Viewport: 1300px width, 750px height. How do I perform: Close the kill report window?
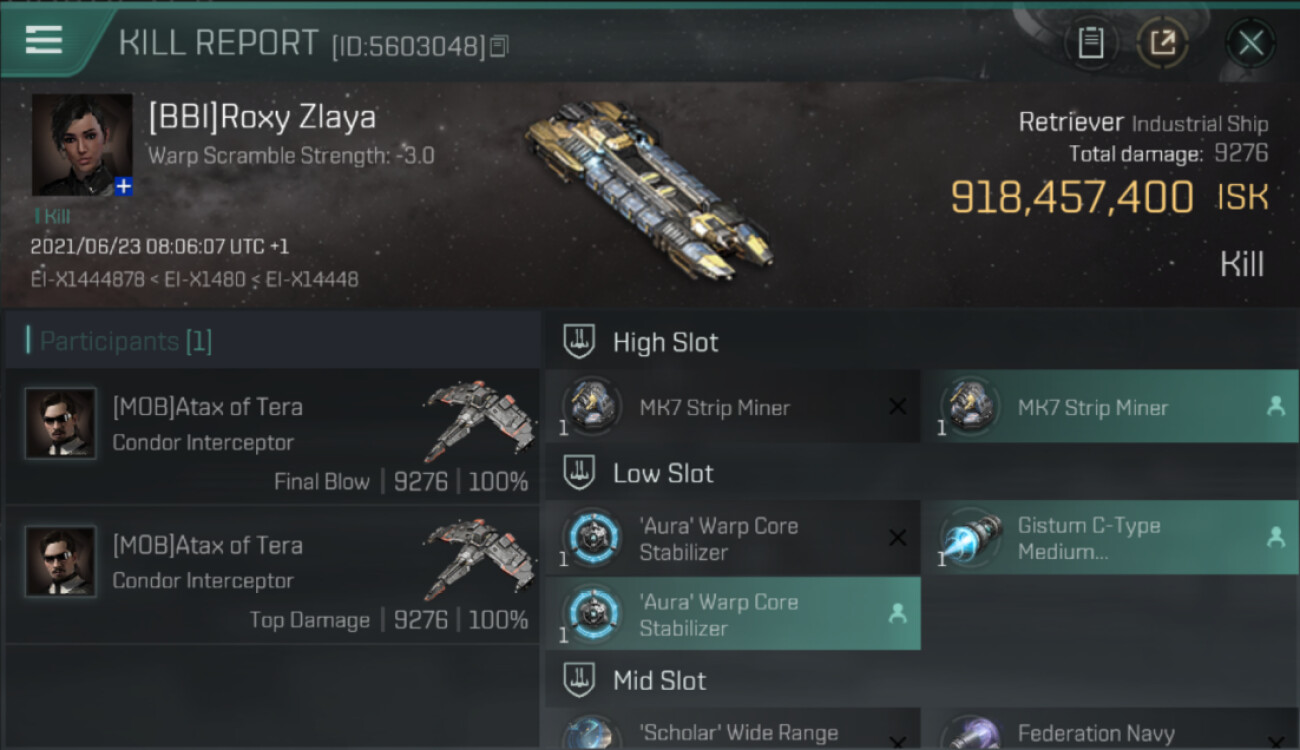coord(1251,43)
